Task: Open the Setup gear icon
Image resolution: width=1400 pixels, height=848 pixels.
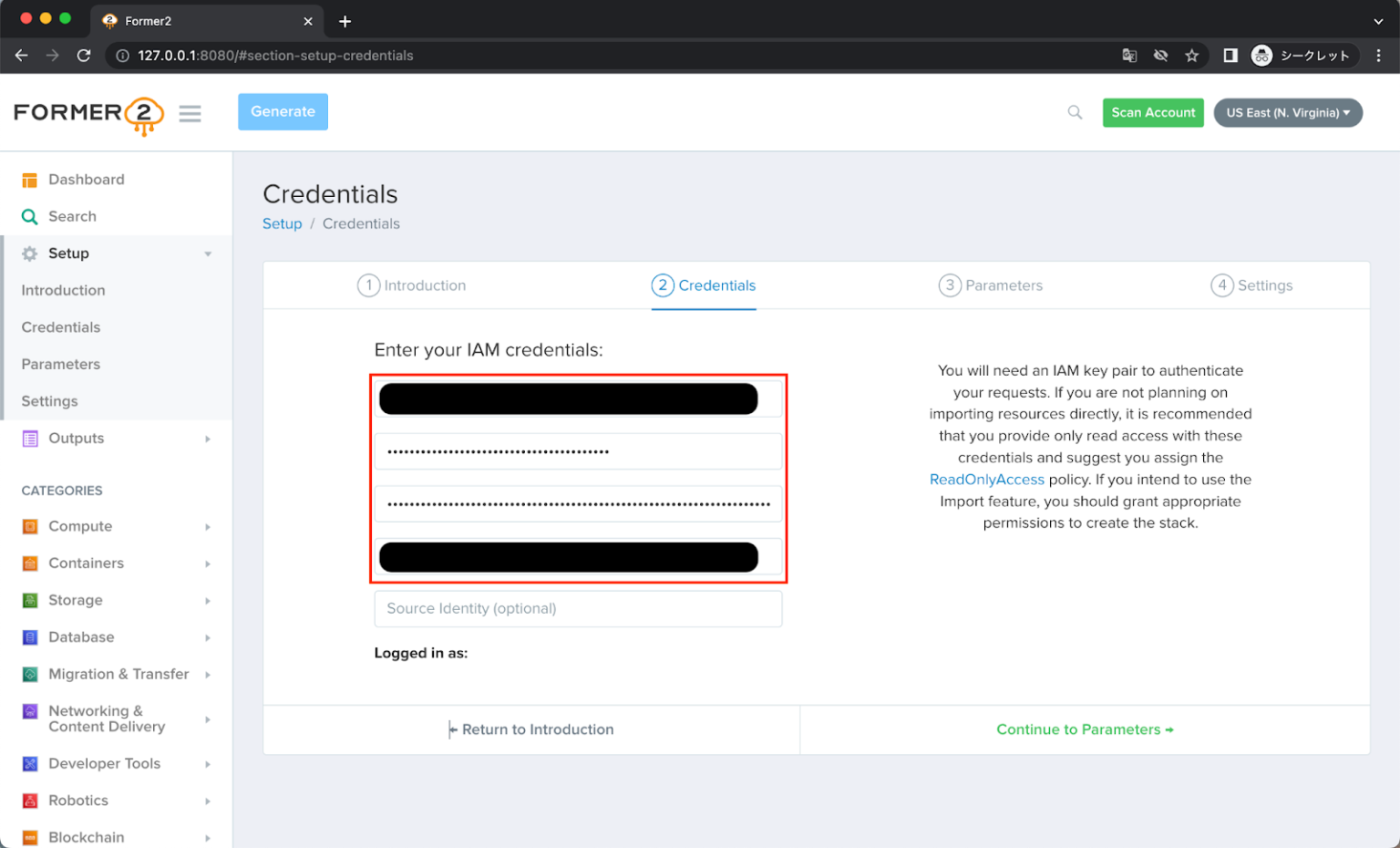Action: point(29,253)
